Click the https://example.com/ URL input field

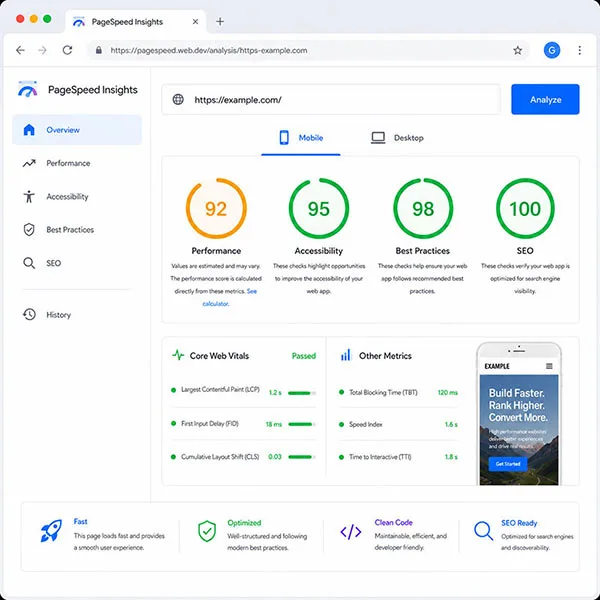331,99
